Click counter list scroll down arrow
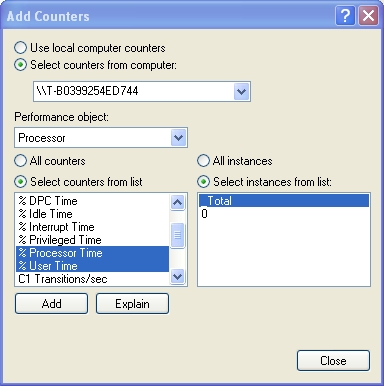 [x=177, y=276]
